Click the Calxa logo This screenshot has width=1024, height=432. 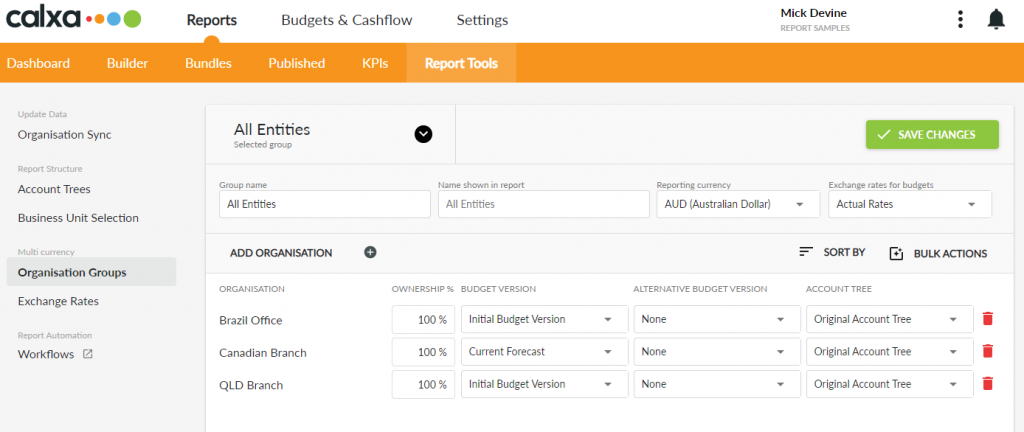[x=74, y=18]
